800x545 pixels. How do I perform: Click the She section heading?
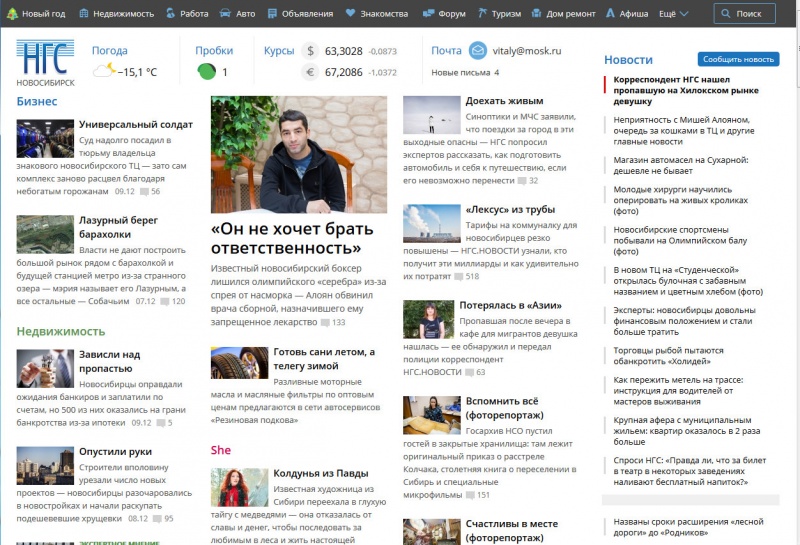pyautogui.click(x=220, y=450)
